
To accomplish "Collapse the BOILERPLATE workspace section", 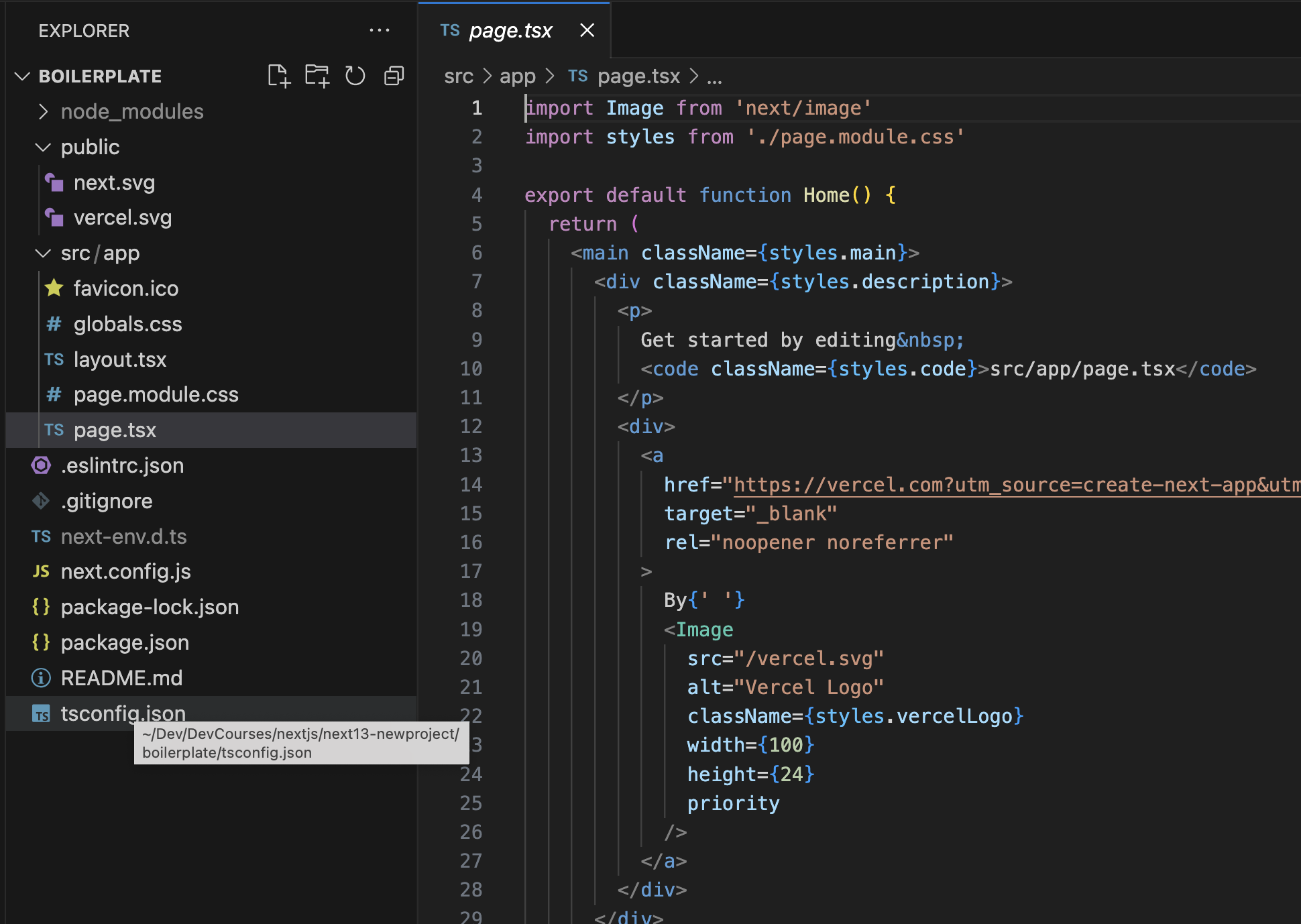I will [22, 76].
